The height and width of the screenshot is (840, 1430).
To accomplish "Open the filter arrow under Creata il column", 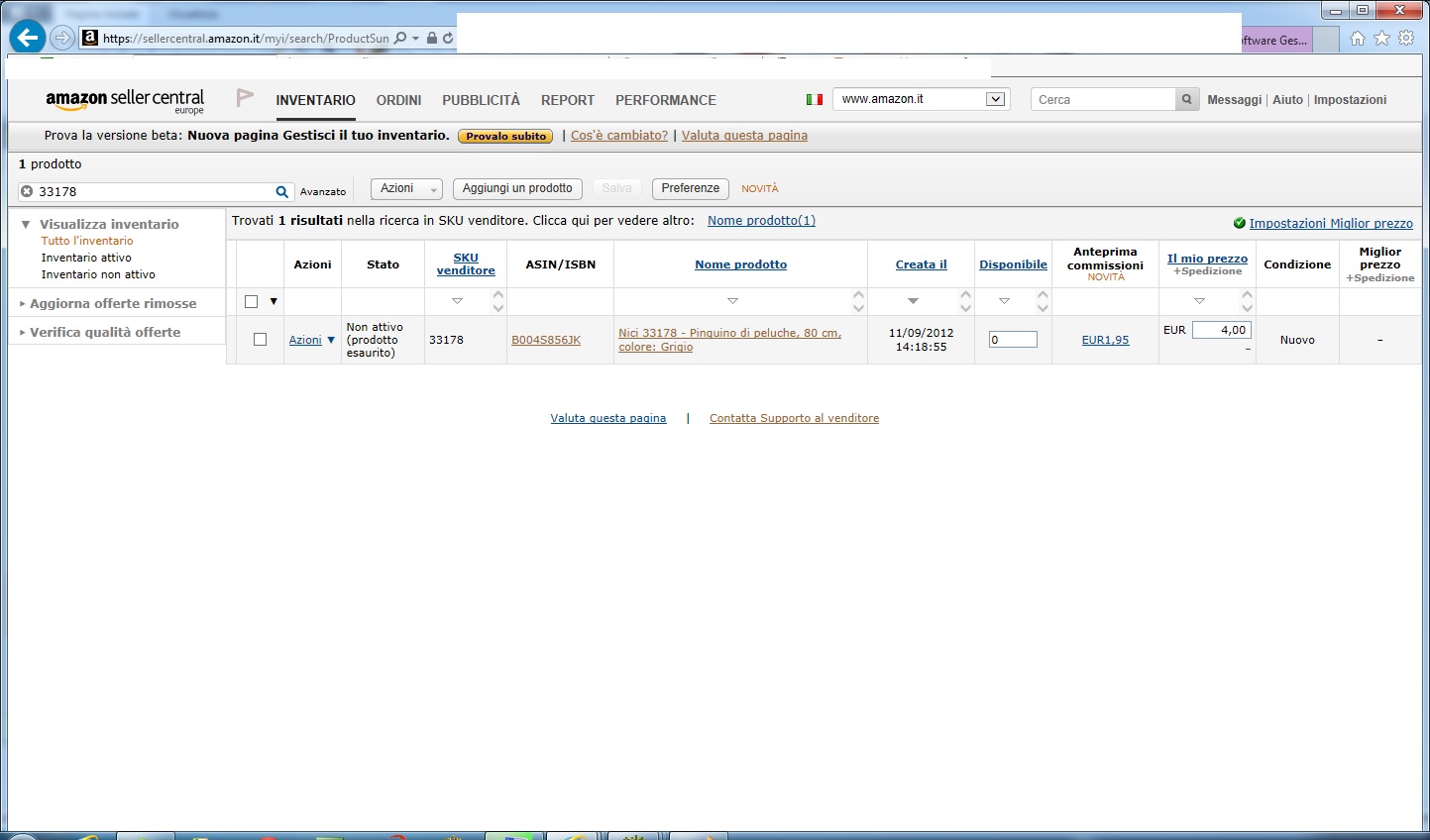I will [x=913, y=301].
